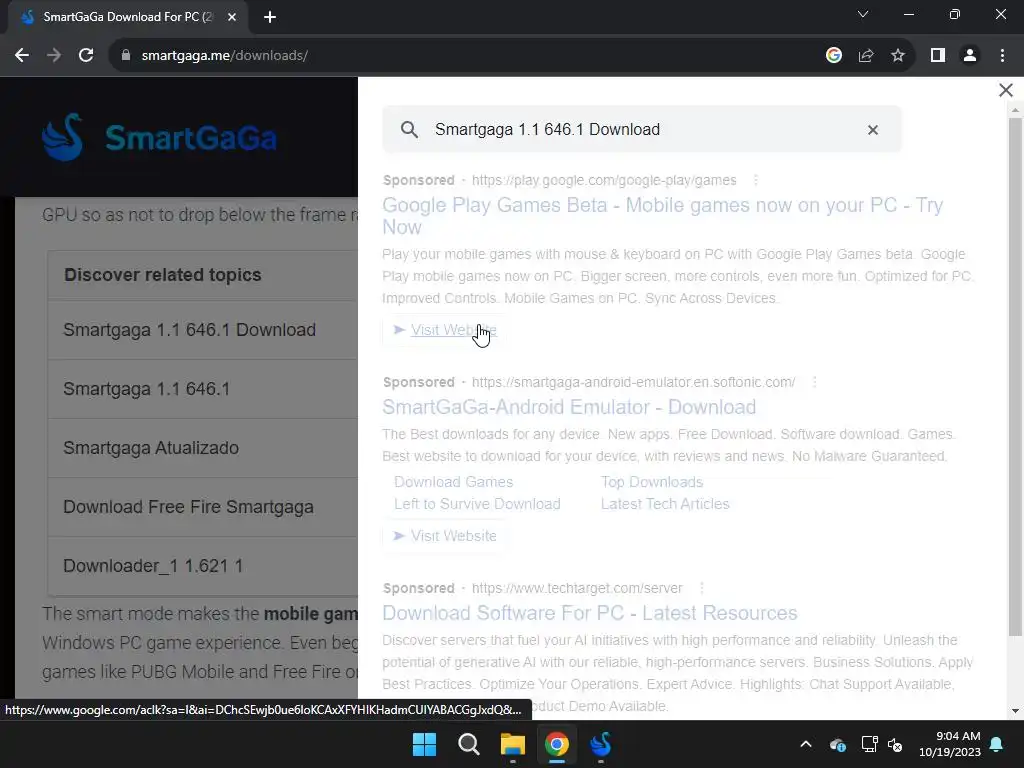
Task: Open Download Games sitelink
Action: click(453, 482)
